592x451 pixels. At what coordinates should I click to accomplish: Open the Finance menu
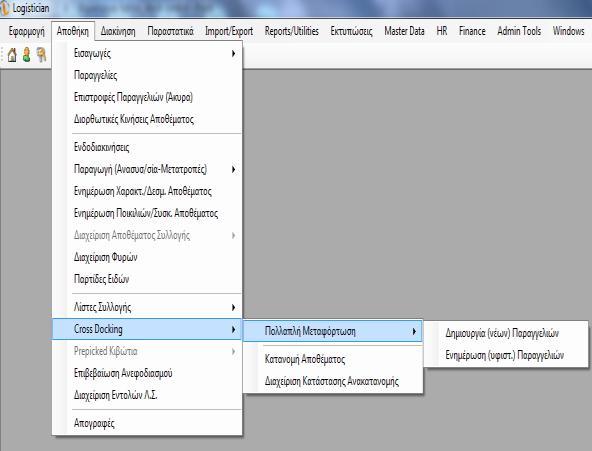tap(472, 31)
